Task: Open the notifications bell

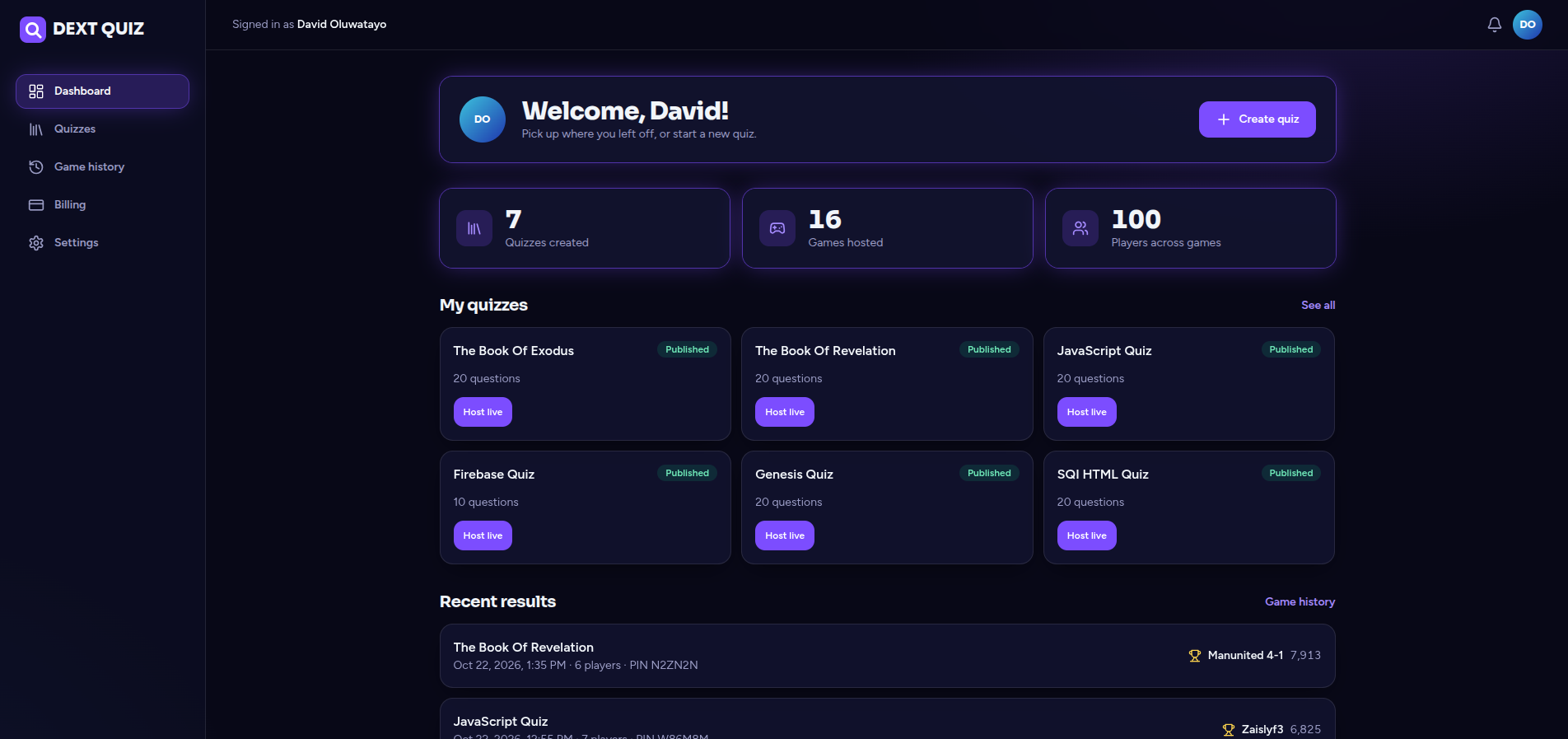Action: pos(1494,25)
